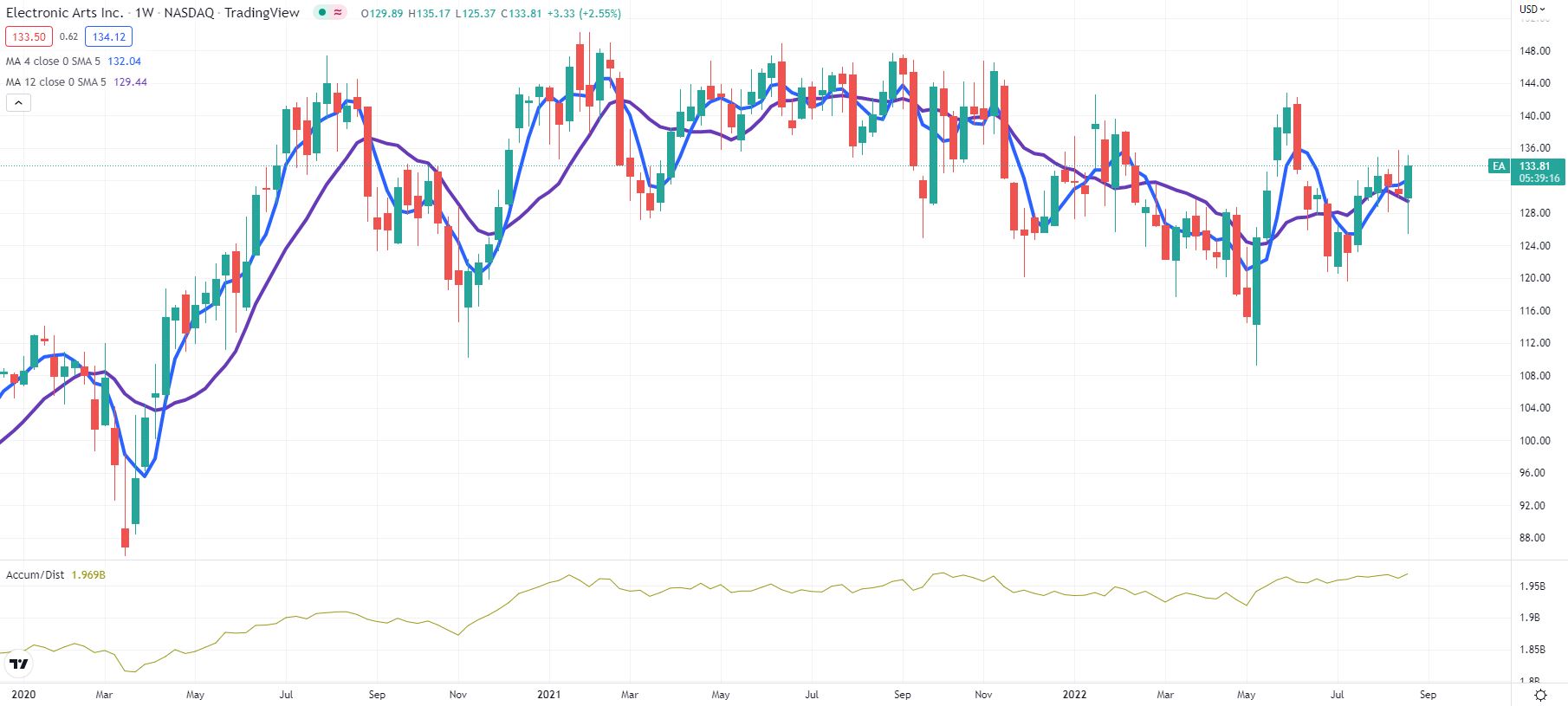
Task: Click the EA symbol label on price axis
Action: pyautogui.click(x=1499, y=166)
